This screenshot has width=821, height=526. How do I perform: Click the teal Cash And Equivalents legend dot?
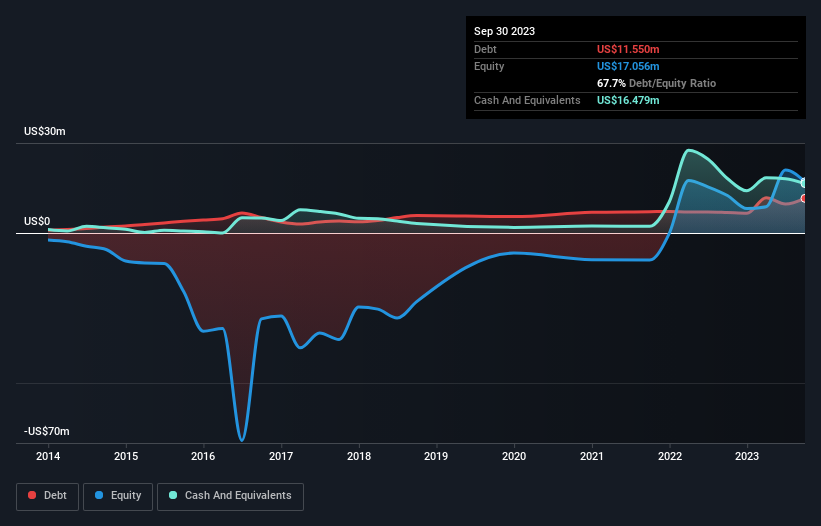pos(173,495)
